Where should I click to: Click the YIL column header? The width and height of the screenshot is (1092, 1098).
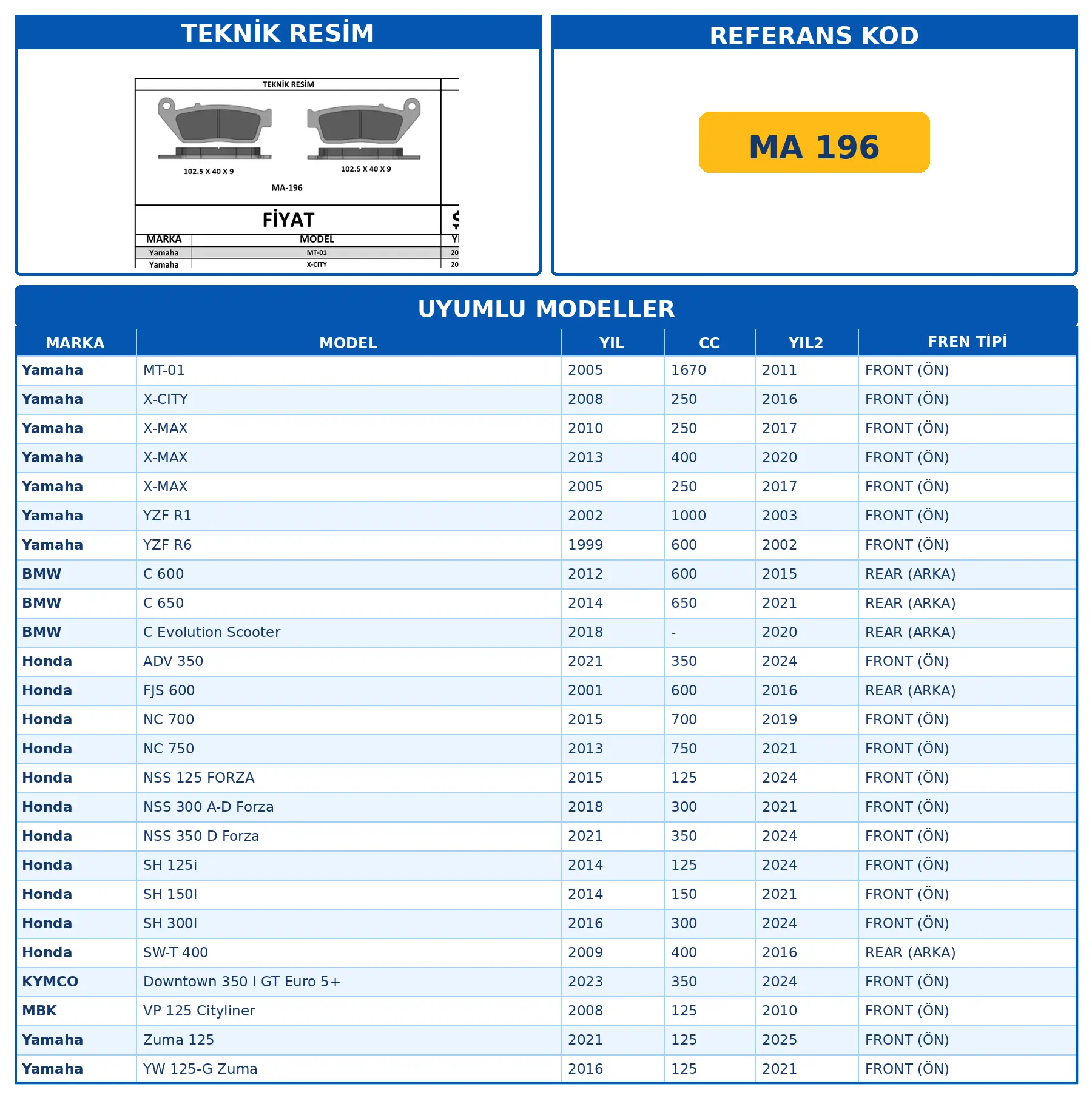[x=612, y=343]
